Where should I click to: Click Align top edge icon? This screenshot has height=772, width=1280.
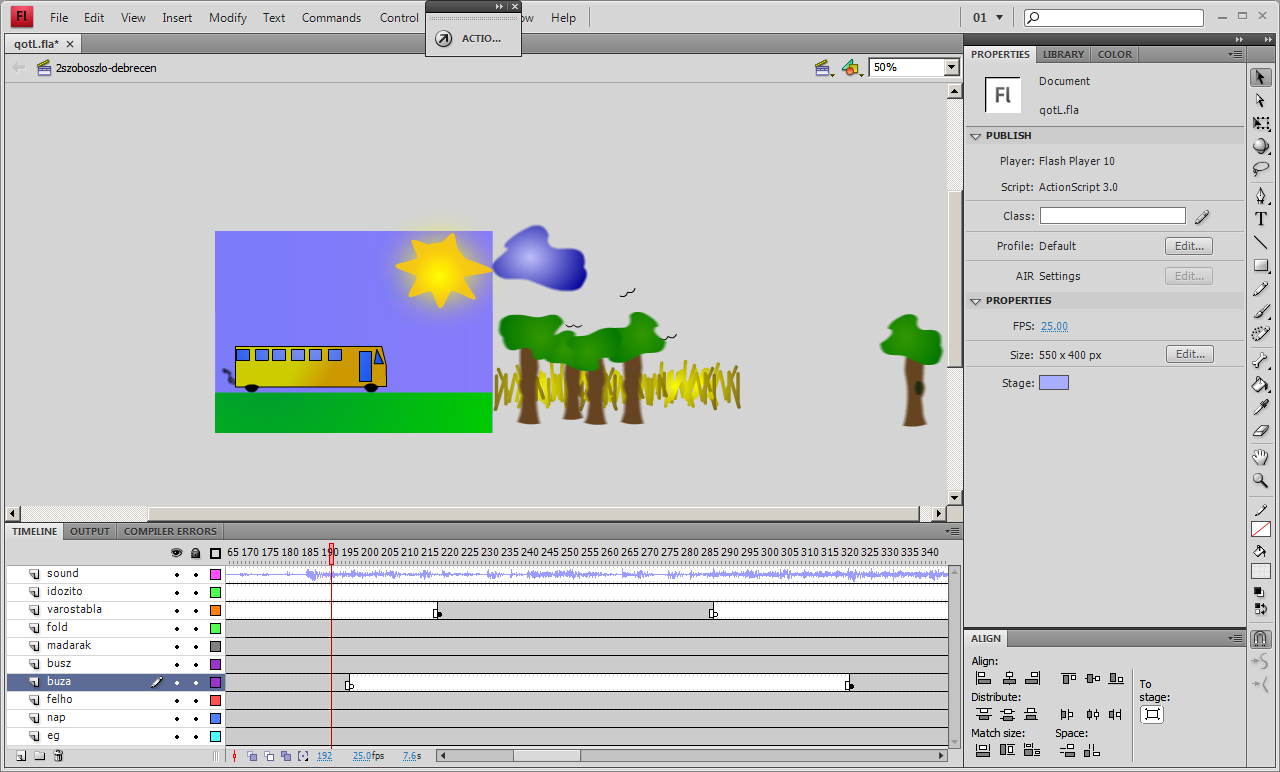[1068, 678]
